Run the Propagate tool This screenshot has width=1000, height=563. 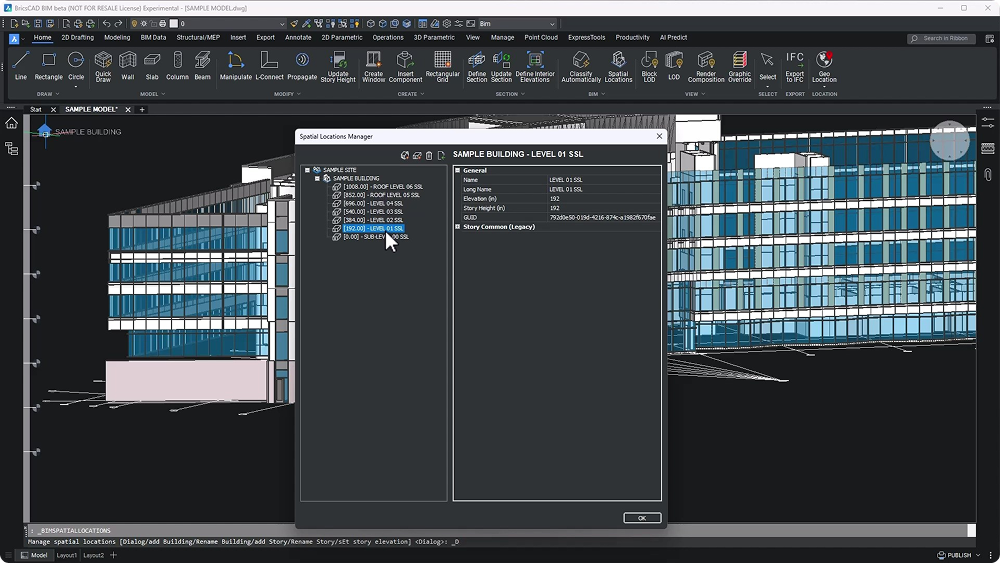tap(302, 66)
